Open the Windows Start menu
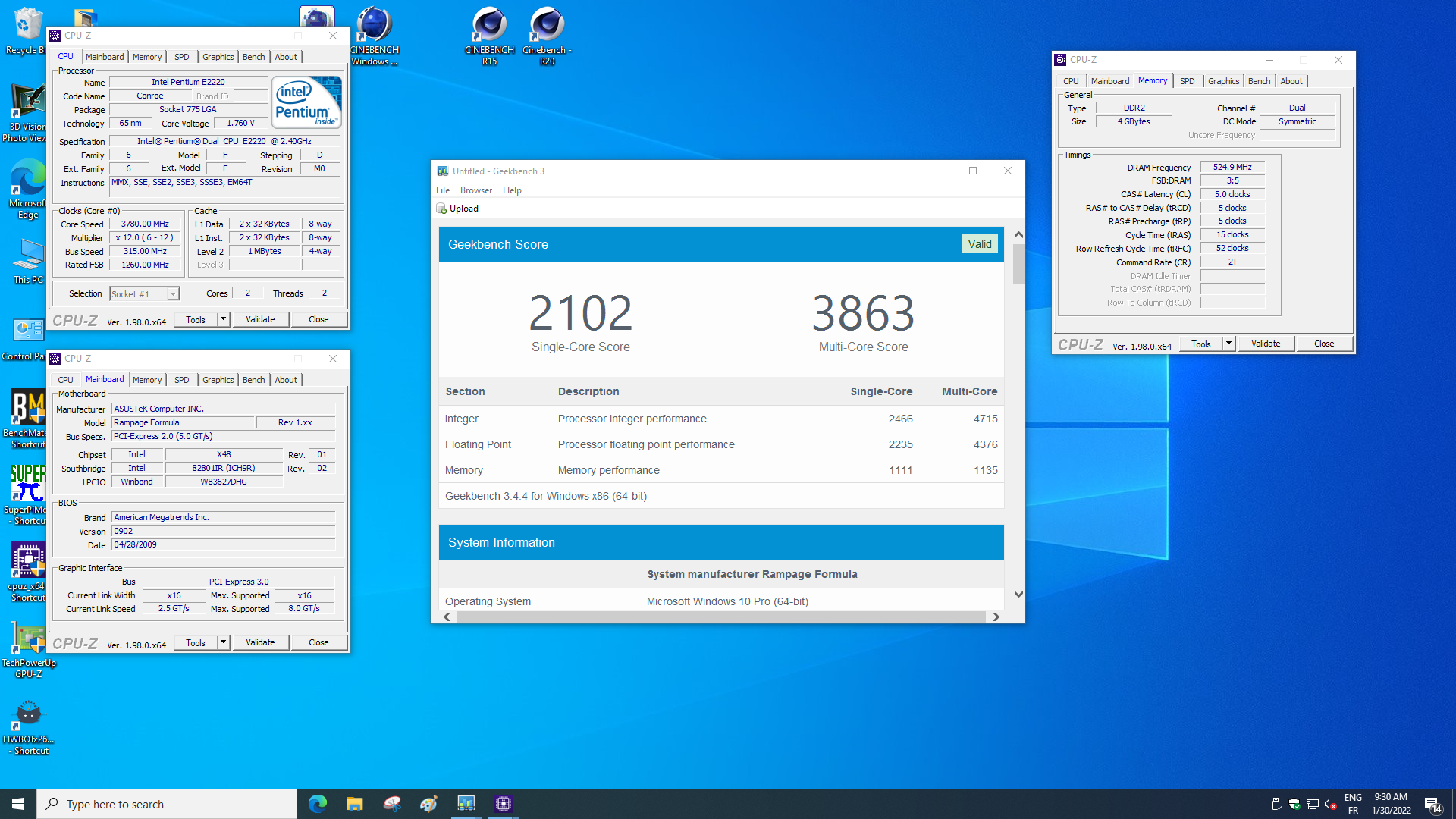1456x819 pixels. coord(18,804)
